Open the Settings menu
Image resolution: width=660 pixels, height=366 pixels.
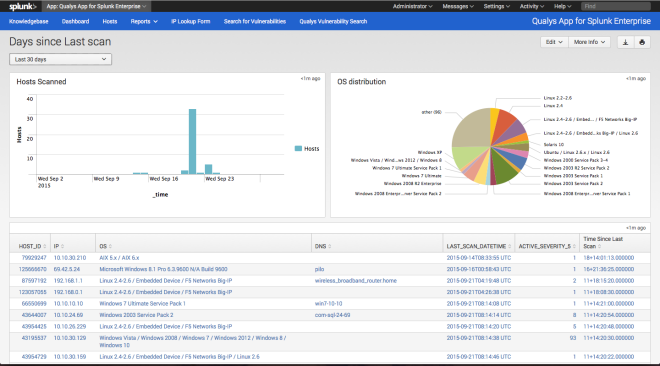click(497, 6)
